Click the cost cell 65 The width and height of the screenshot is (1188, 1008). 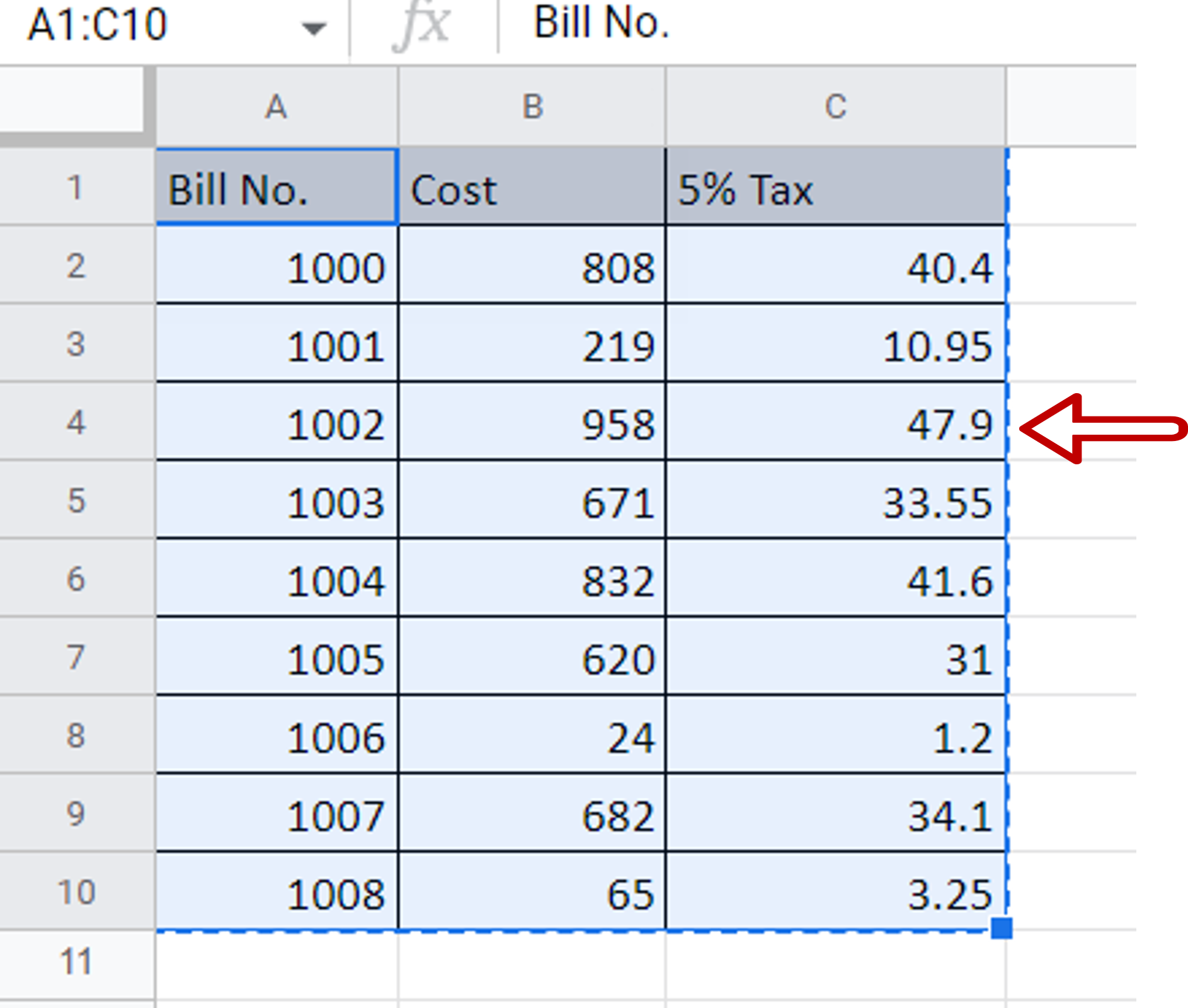pyautogui.click(x=532, y=891)
